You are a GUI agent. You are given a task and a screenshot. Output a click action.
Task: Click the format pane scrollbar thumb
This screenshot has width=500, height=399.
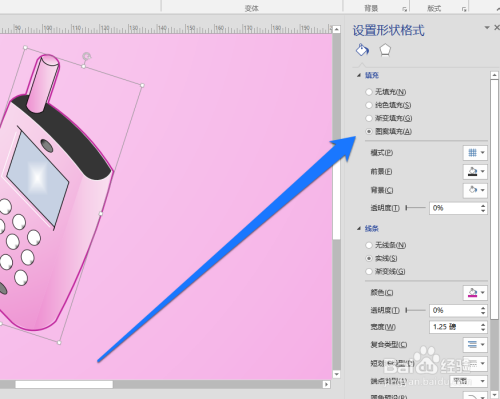point(494,199)
